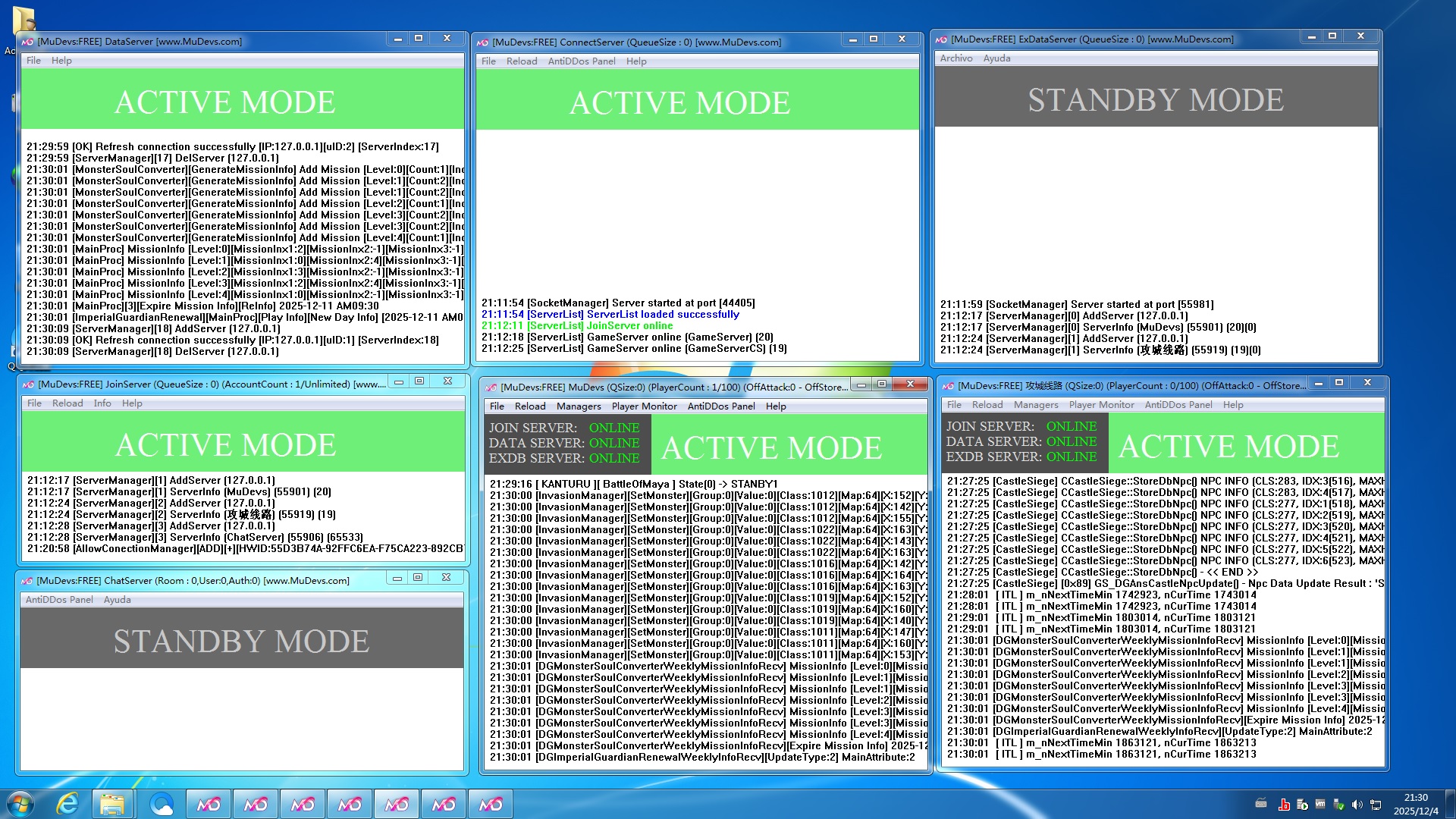
Task: Click the Safely Remove Hardware USB icon
Action: pyautogui.click(x=1339, y=804)
